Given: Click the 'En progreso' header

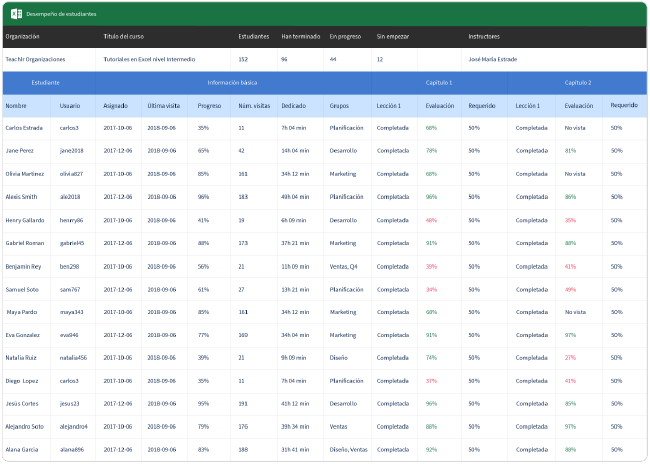Looking at the screenshot, I should [345, 36].
